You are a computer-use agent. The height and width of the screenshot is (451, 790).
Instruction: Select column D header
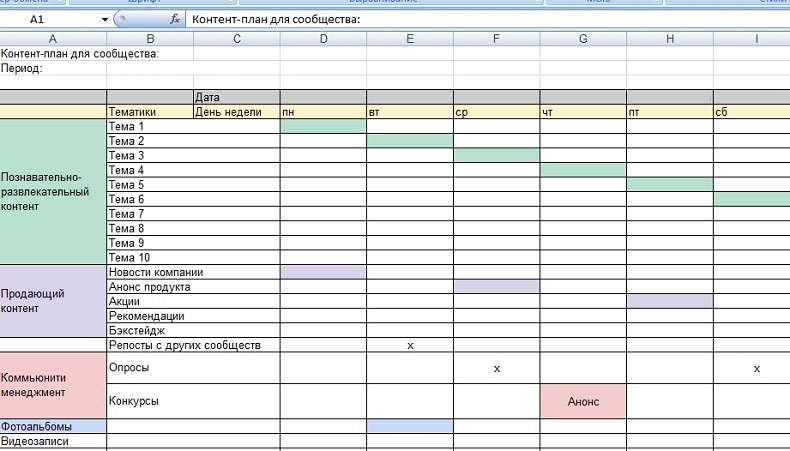coord(323,39)
